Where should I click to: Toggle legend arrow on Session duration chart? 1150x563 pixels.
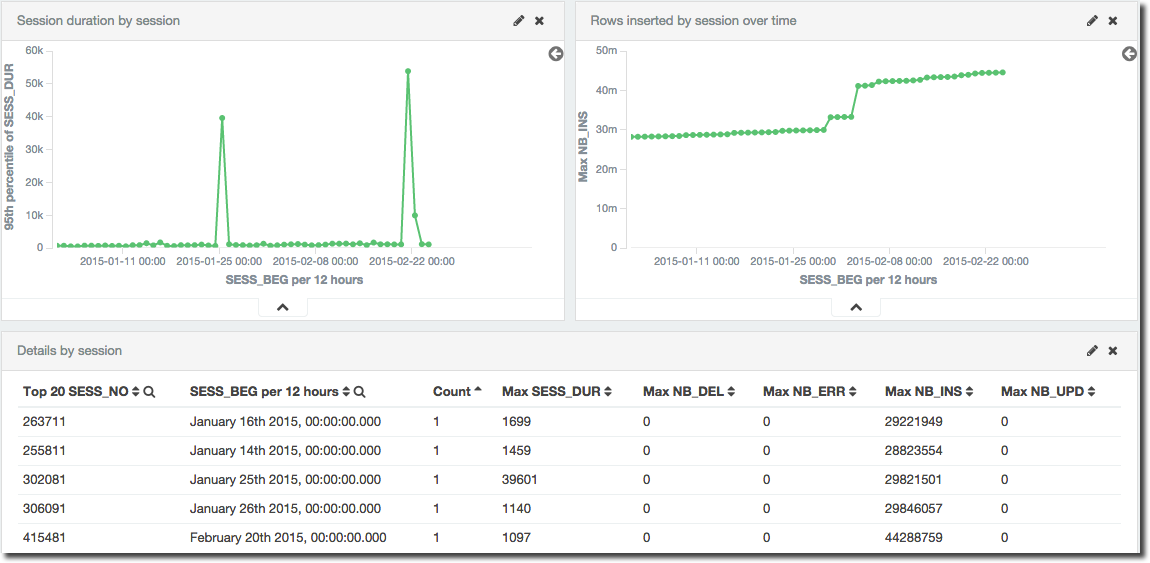556,54
